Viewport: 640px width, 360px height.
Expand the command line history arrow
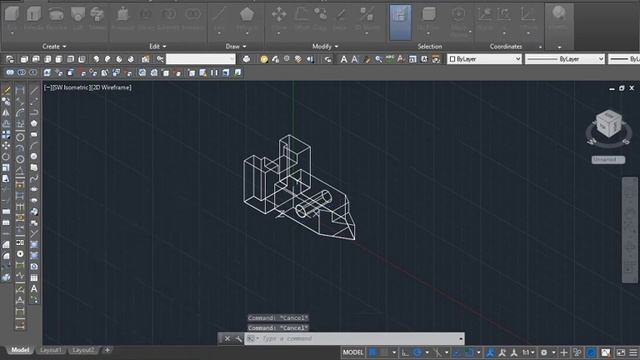(461, 339)
